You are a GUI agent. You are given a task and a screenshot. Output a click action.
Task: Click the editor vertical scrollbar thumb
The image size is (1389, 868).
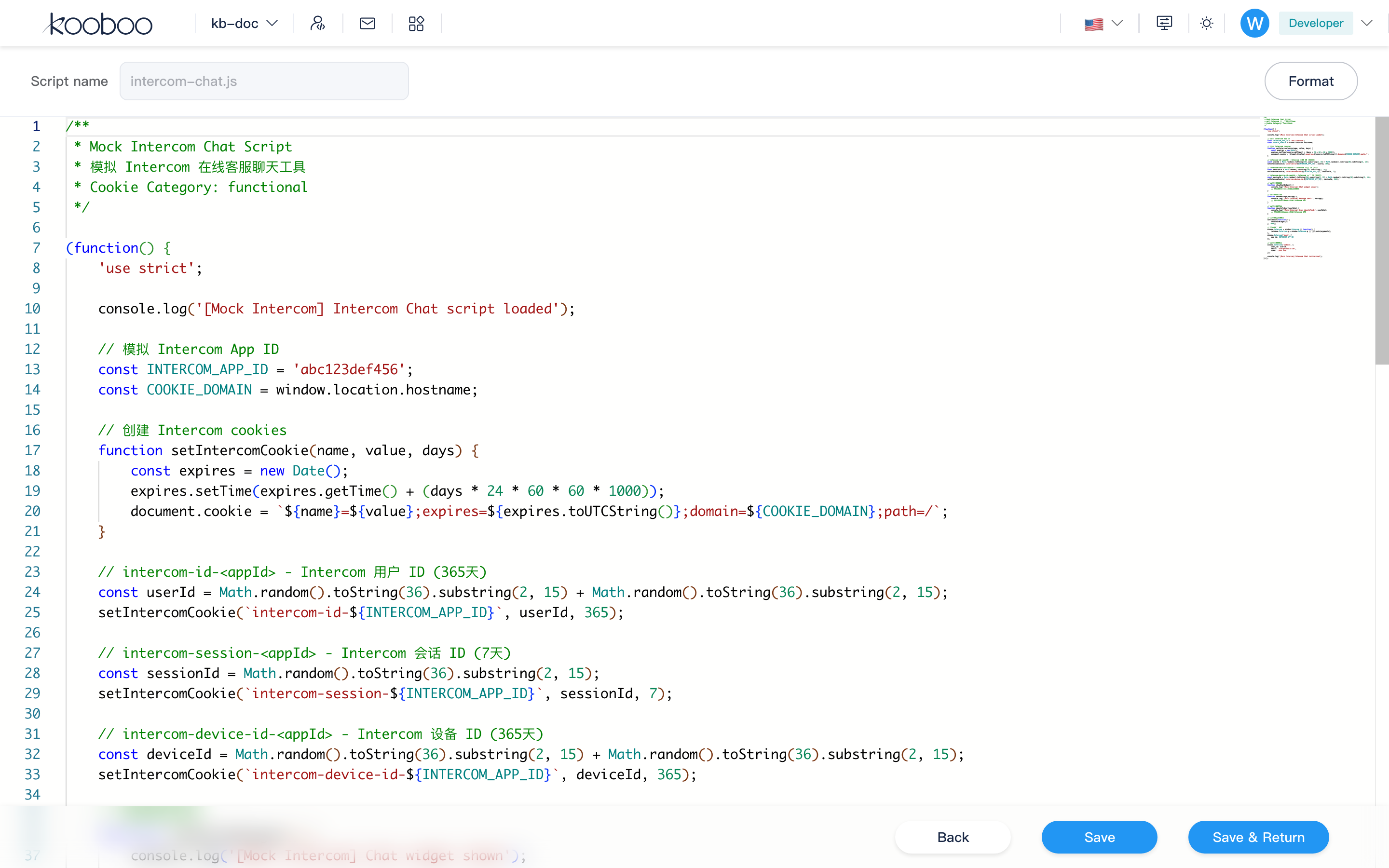point(1382,240)
